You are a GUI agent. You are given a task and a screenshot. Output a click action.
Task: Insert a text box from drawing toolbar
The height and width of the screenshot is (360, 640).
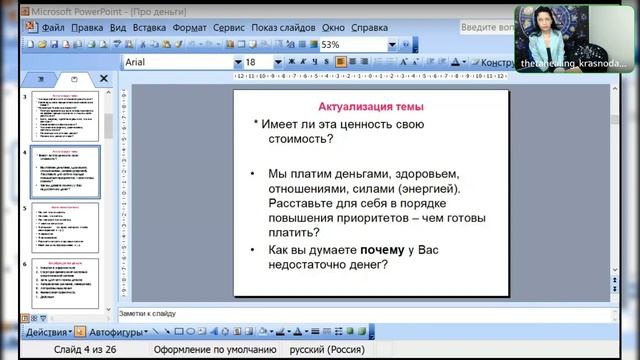click(202, 332)
